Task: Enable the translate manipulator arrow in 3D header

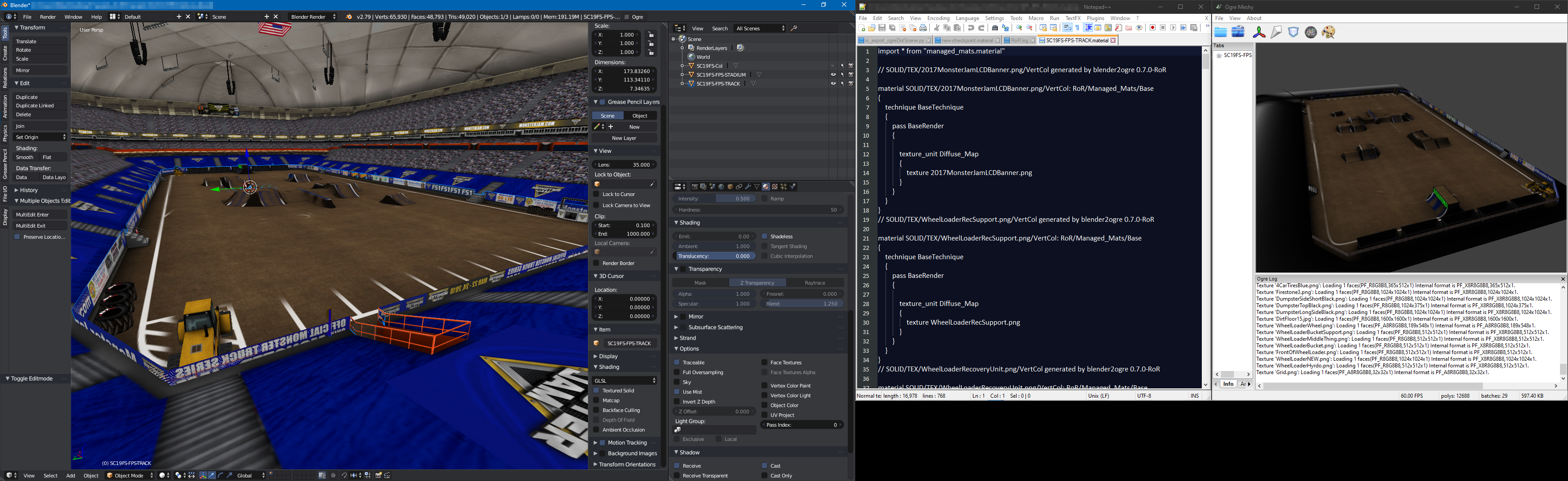Action: [212, 476]
